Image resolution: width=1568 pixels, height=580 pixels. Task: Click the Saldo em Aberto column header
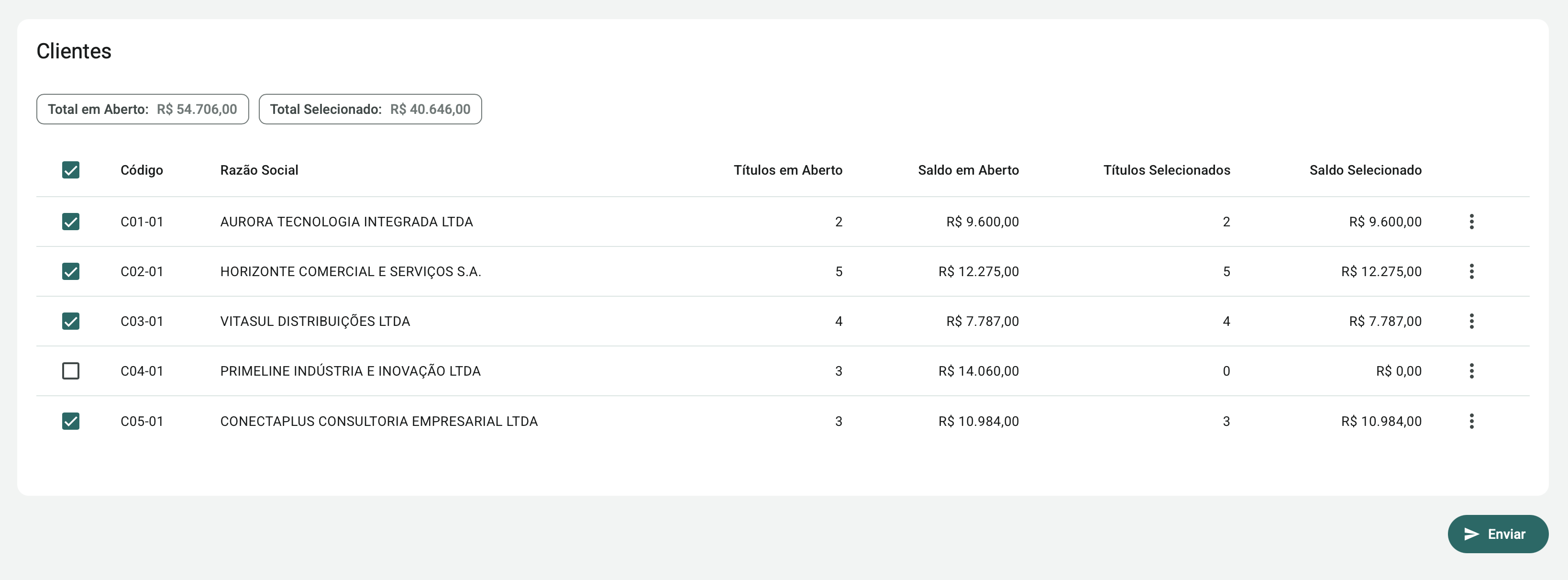coord(968,170)
